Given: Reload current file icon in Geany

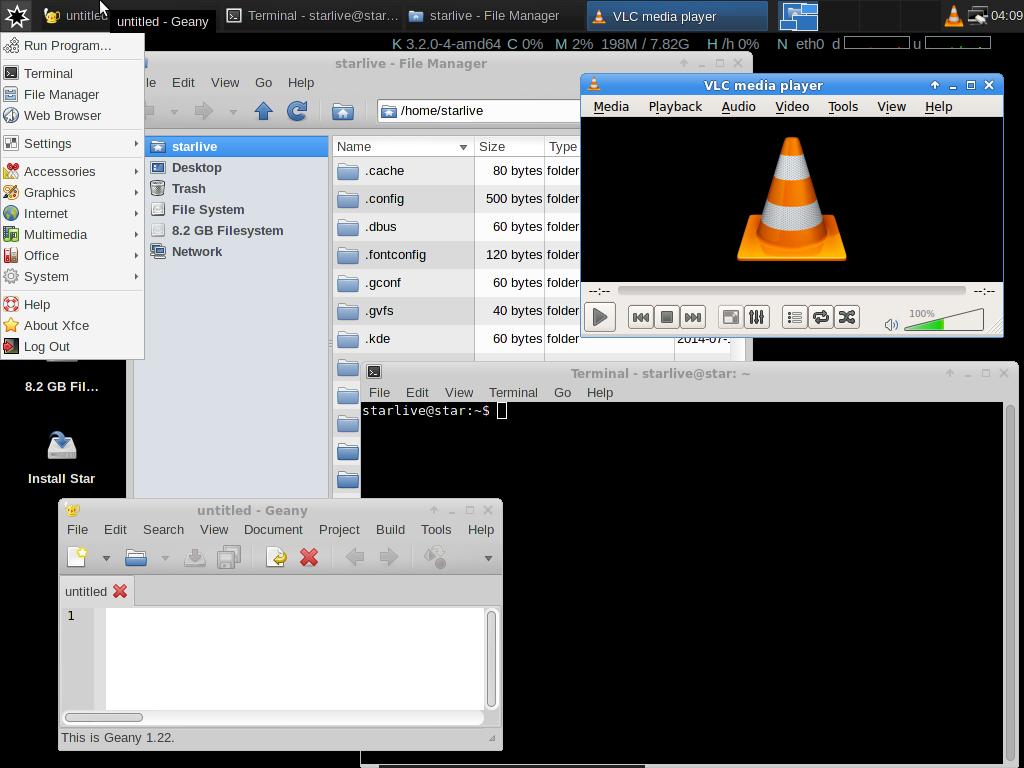Looking at the screenshot, I should (276, 557).
